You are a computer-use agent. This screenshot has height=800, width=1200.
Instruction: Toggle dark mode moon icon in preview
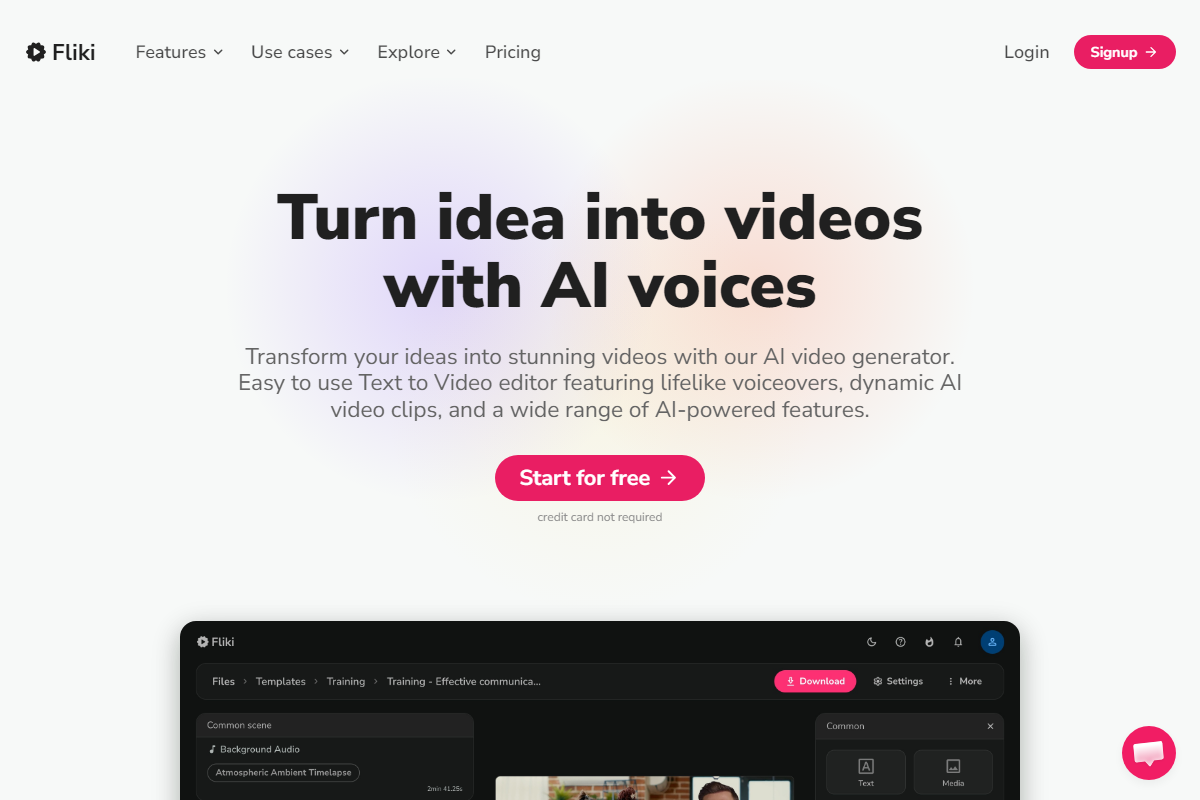click(x=872, y=642)
